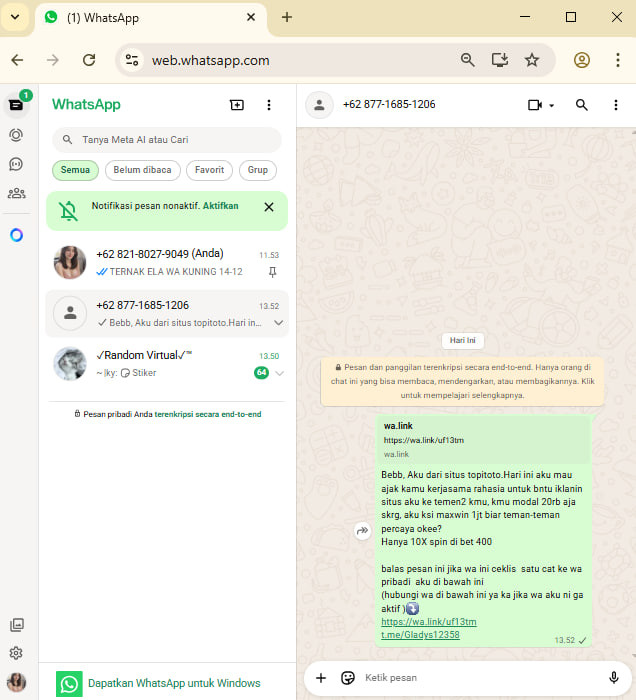Screen dimensions: 636x700
Task: Expand chevron on +62 877-1685-1206 chat row
Action: (x=279, y=323)
